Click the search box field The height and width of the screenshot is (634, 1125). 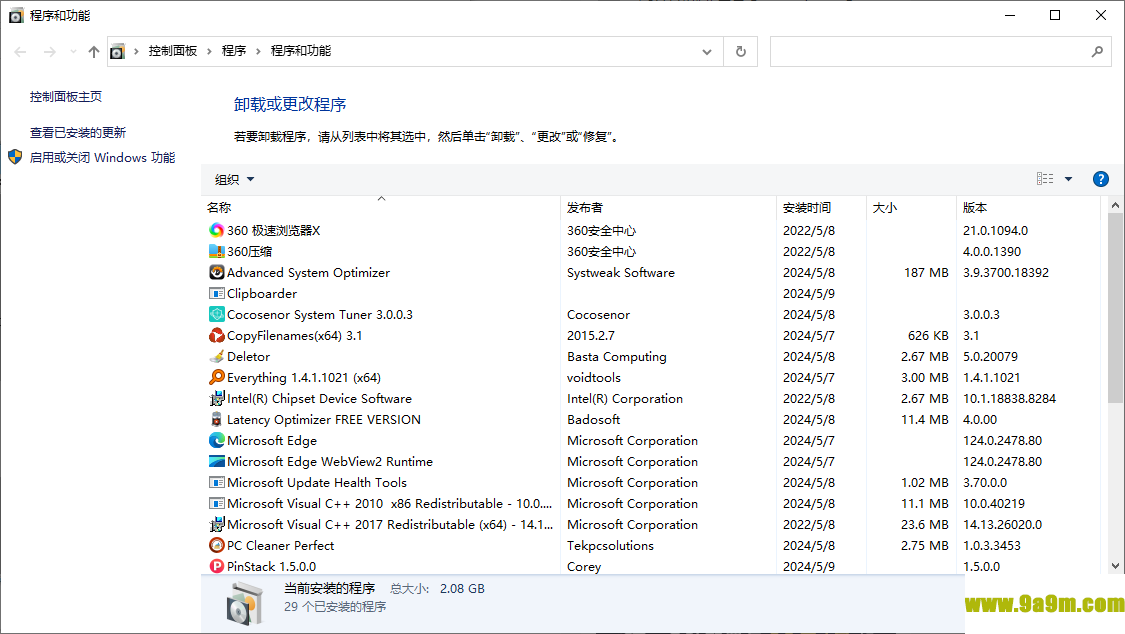941,52
